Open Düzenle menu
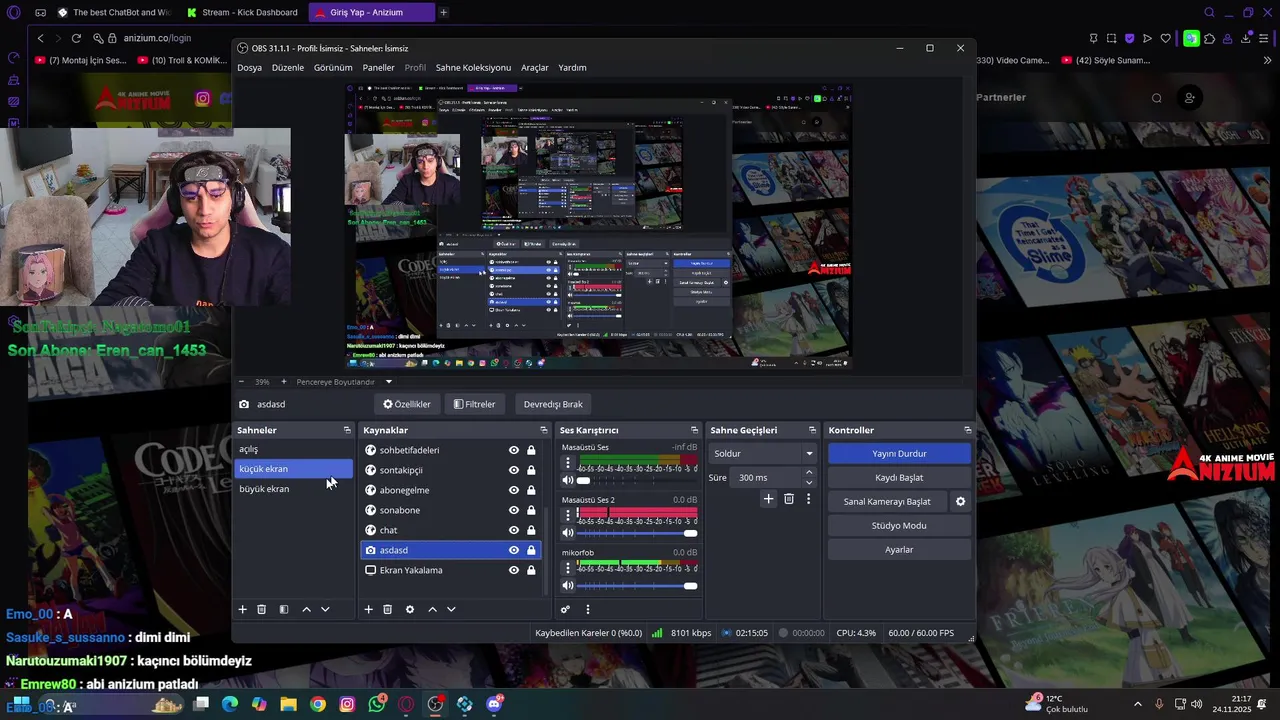 [288, 68]
